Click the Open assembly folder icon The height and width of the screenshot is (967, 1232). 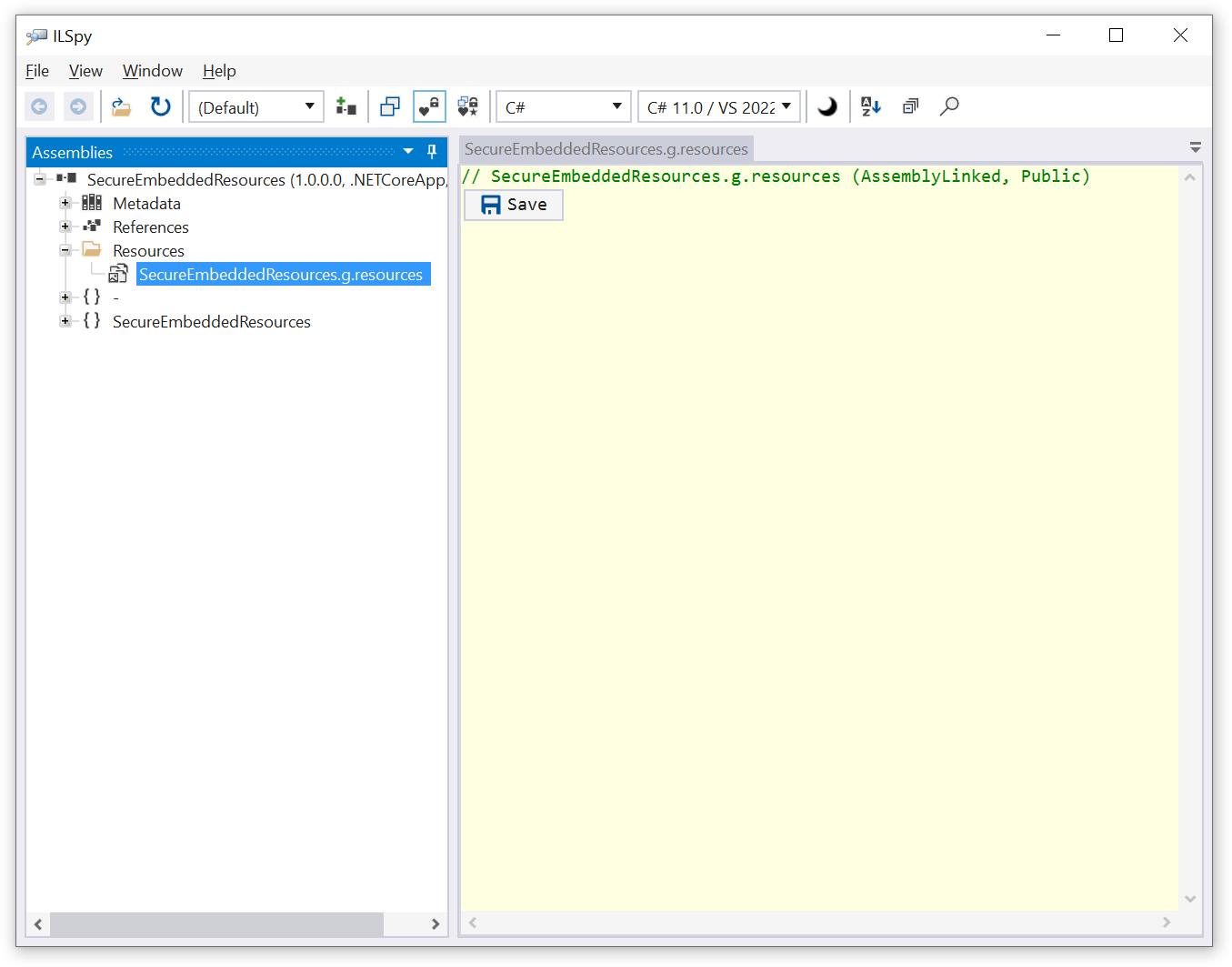coord(121,107)
